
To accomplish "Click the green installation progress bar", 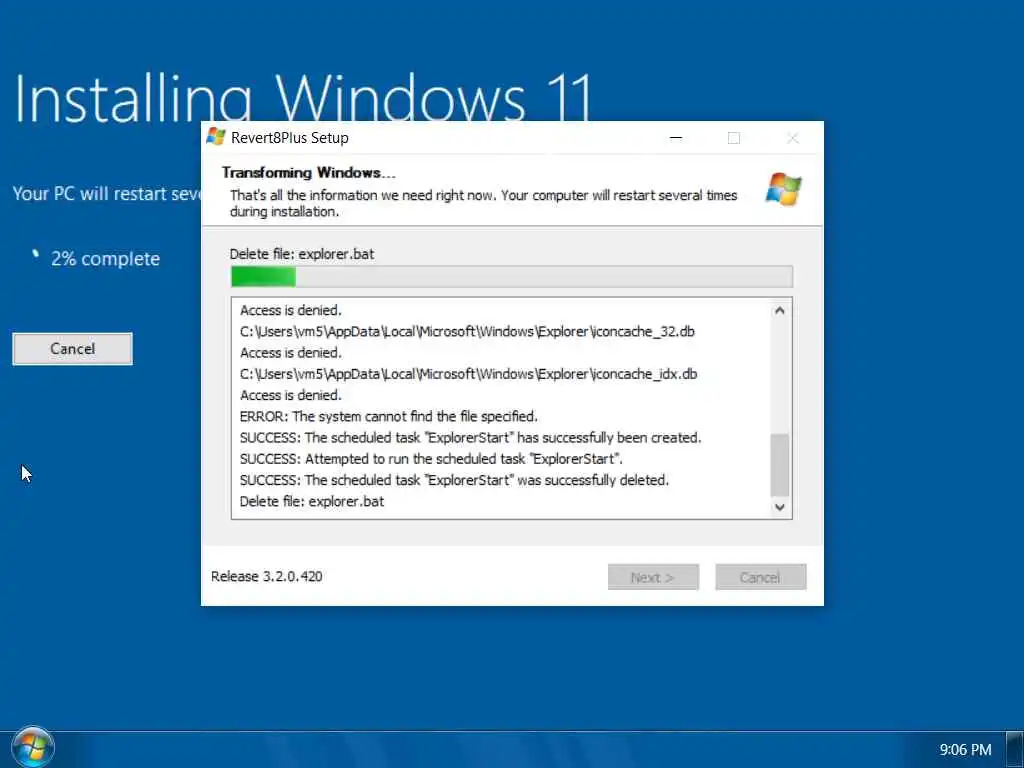I will (x=512, y=276).
